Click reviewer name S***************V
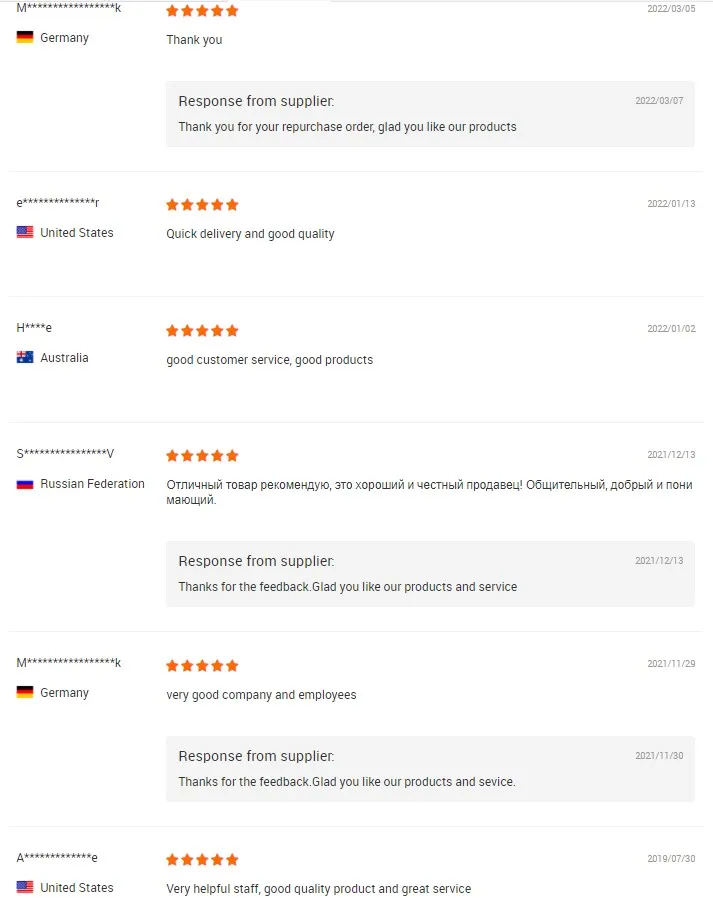This screenshot has width=713, height=898. tap(65, 454)
